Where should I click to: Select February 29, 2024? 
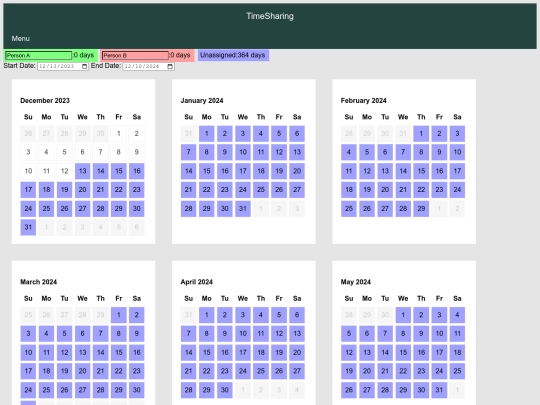click(x=421, y=209)
